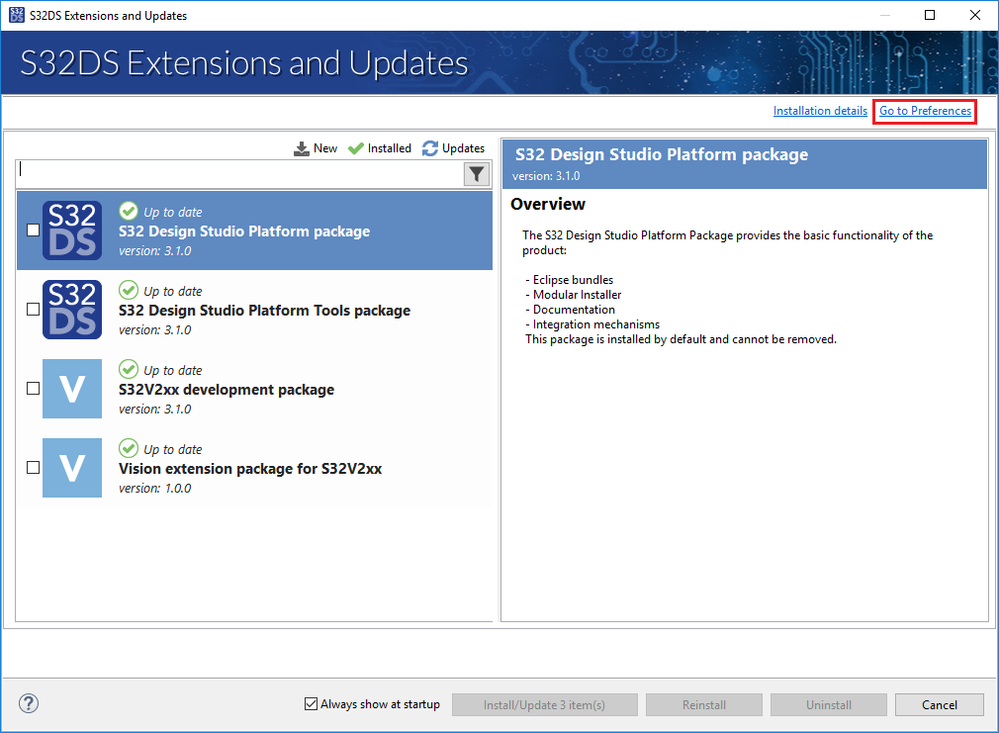
Task: Check the S32 Design Studio Platform package checkbox
Action: (x=33, y=230)
